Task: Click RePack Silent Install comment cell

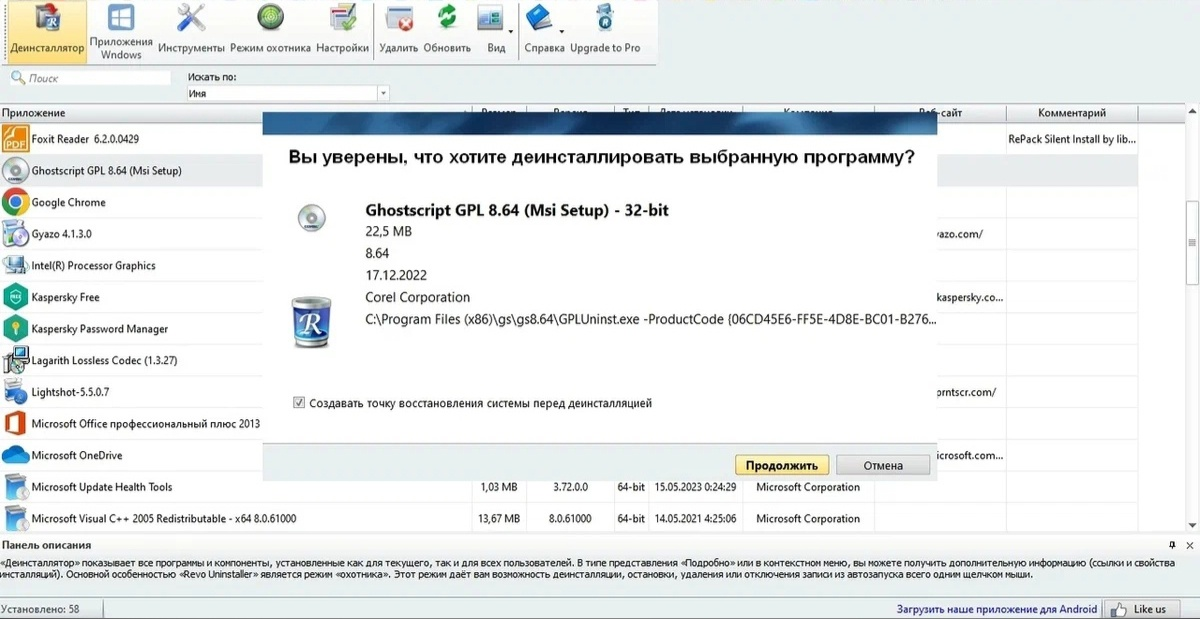Action: click(1072, 139)
